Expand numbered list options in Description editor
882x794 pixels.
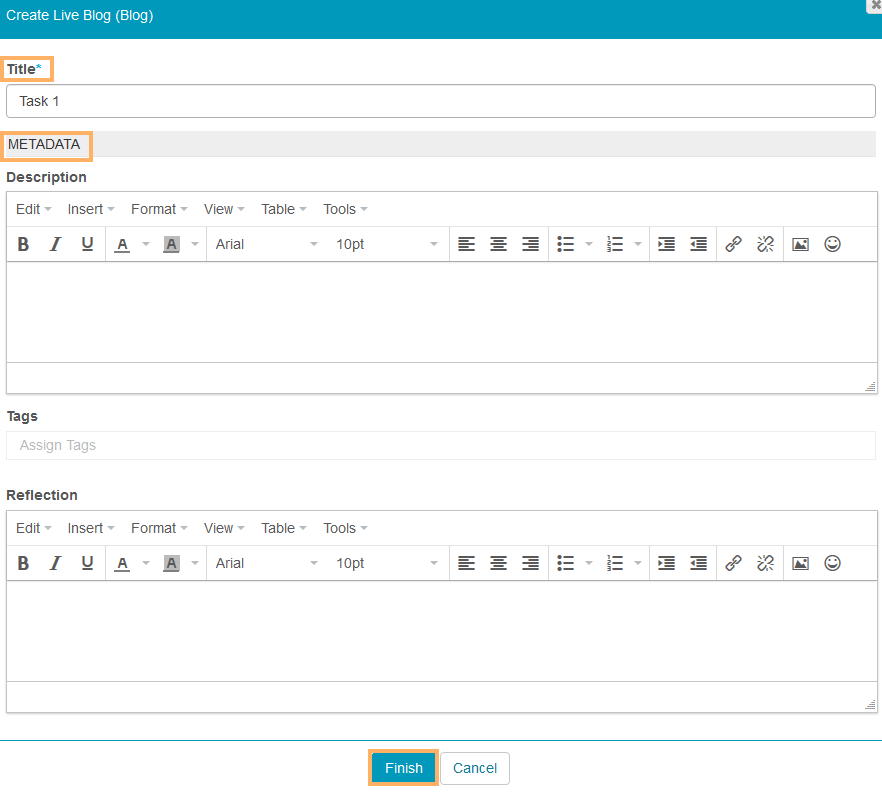point(638,244)
